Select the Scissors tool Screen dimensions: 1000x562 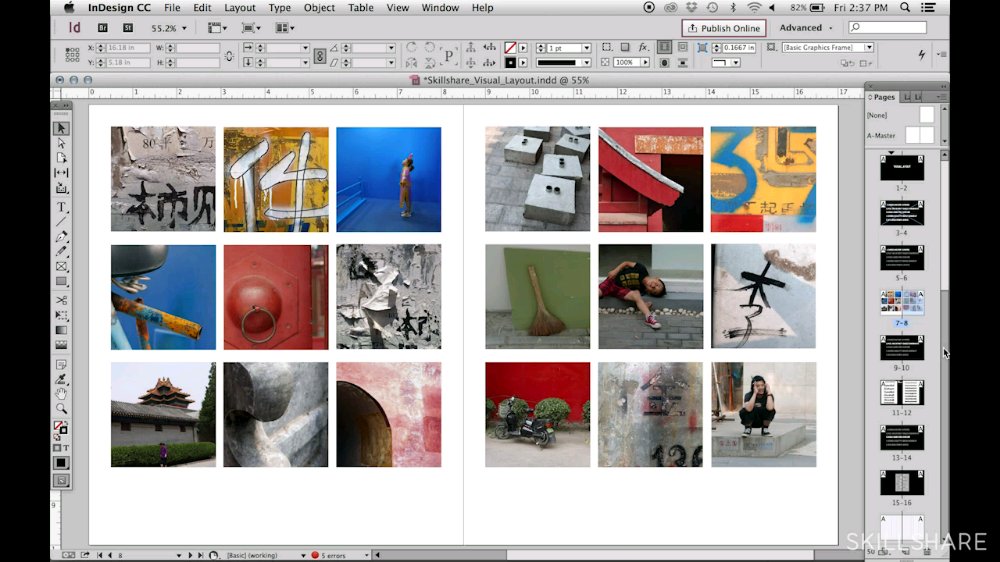click(61, 300)
